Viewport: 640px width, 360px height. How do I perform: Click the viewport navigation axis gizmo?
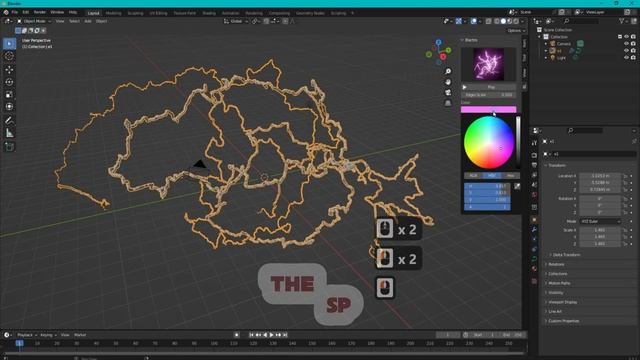(439, 52)
